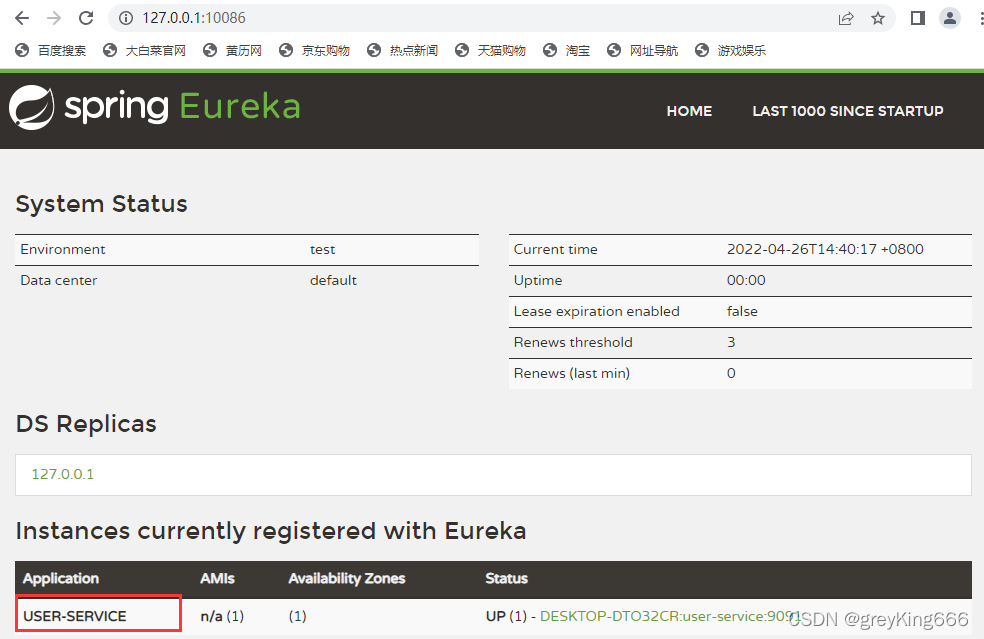
Task: Open the side panel icon
Action: (917, 18)
